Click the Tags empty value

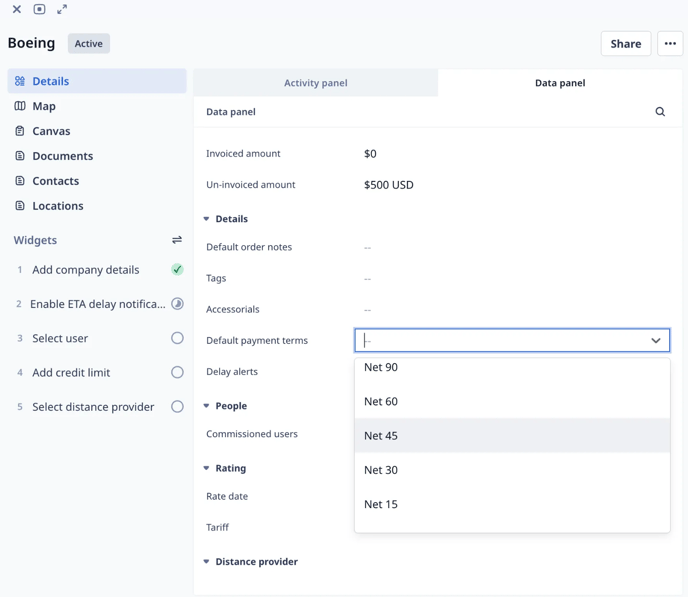click(x=368, y=279)
